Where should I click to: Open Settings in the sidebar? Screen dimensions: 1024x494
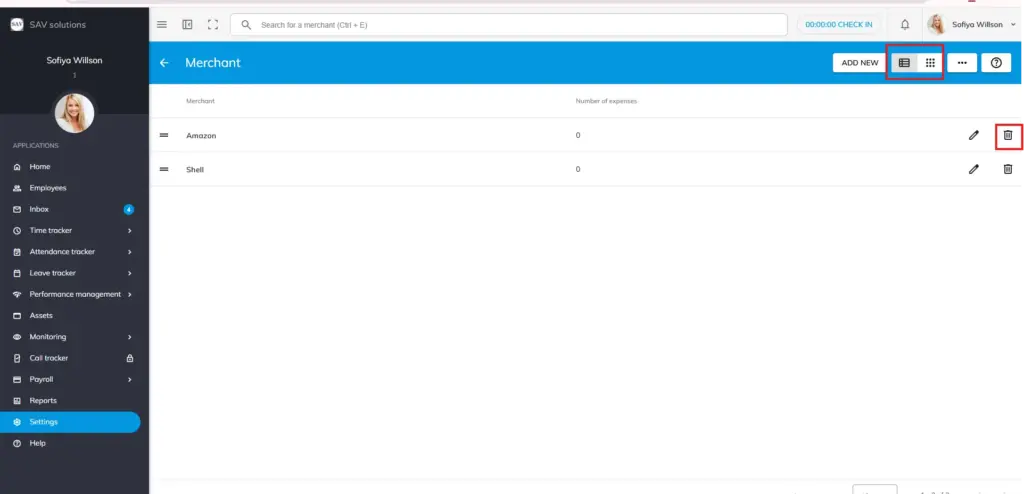coord(70,422)
